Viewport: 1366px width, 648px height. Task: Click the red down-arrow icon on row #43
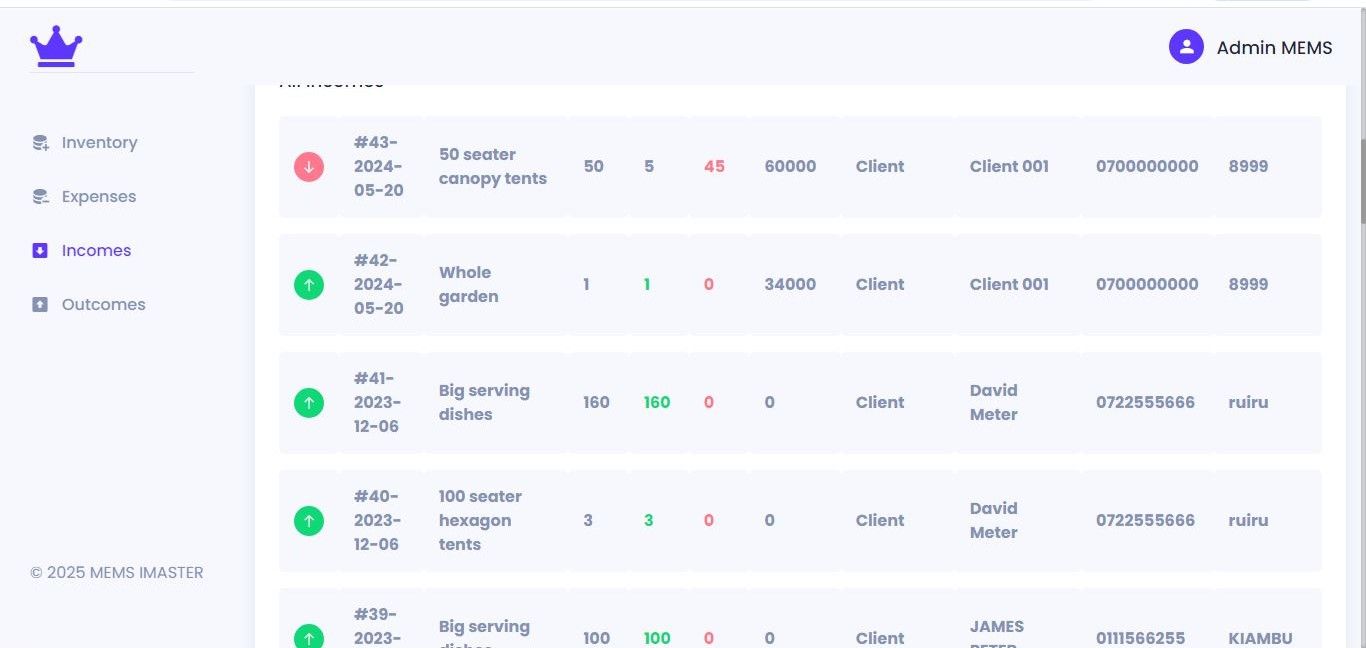(x=309, y=167)
